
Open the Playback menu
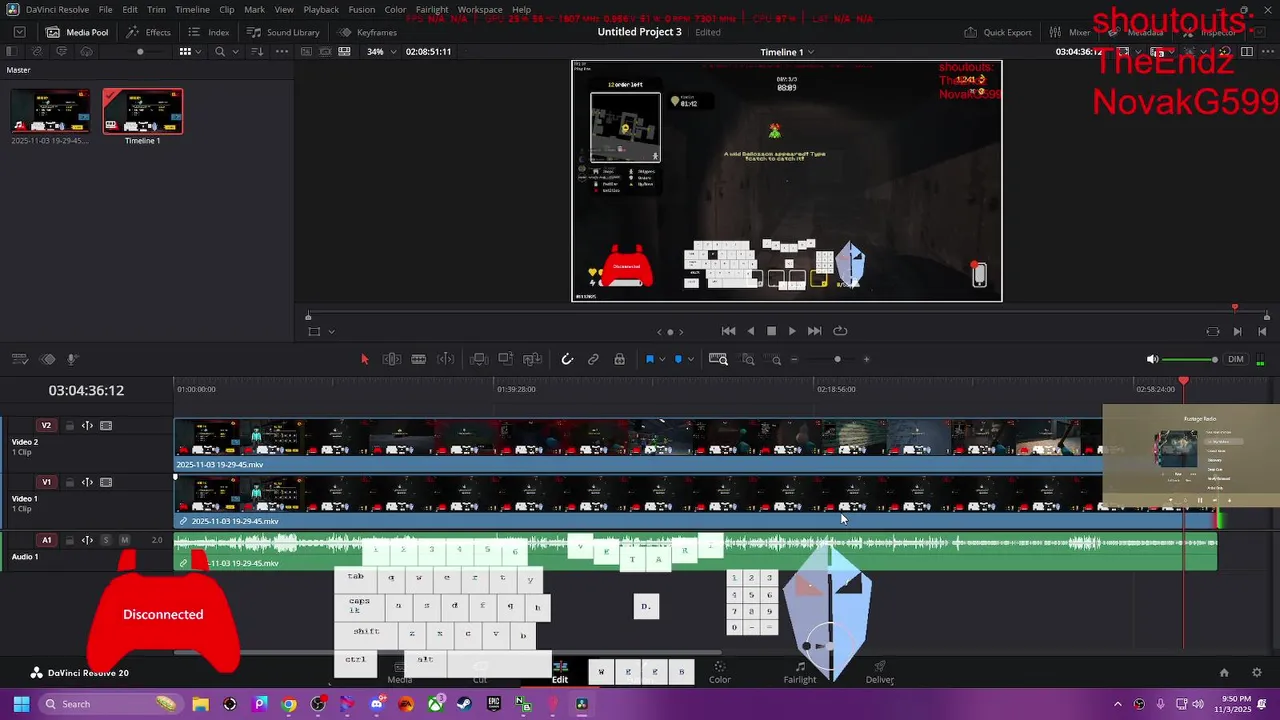tap(321, 9)
